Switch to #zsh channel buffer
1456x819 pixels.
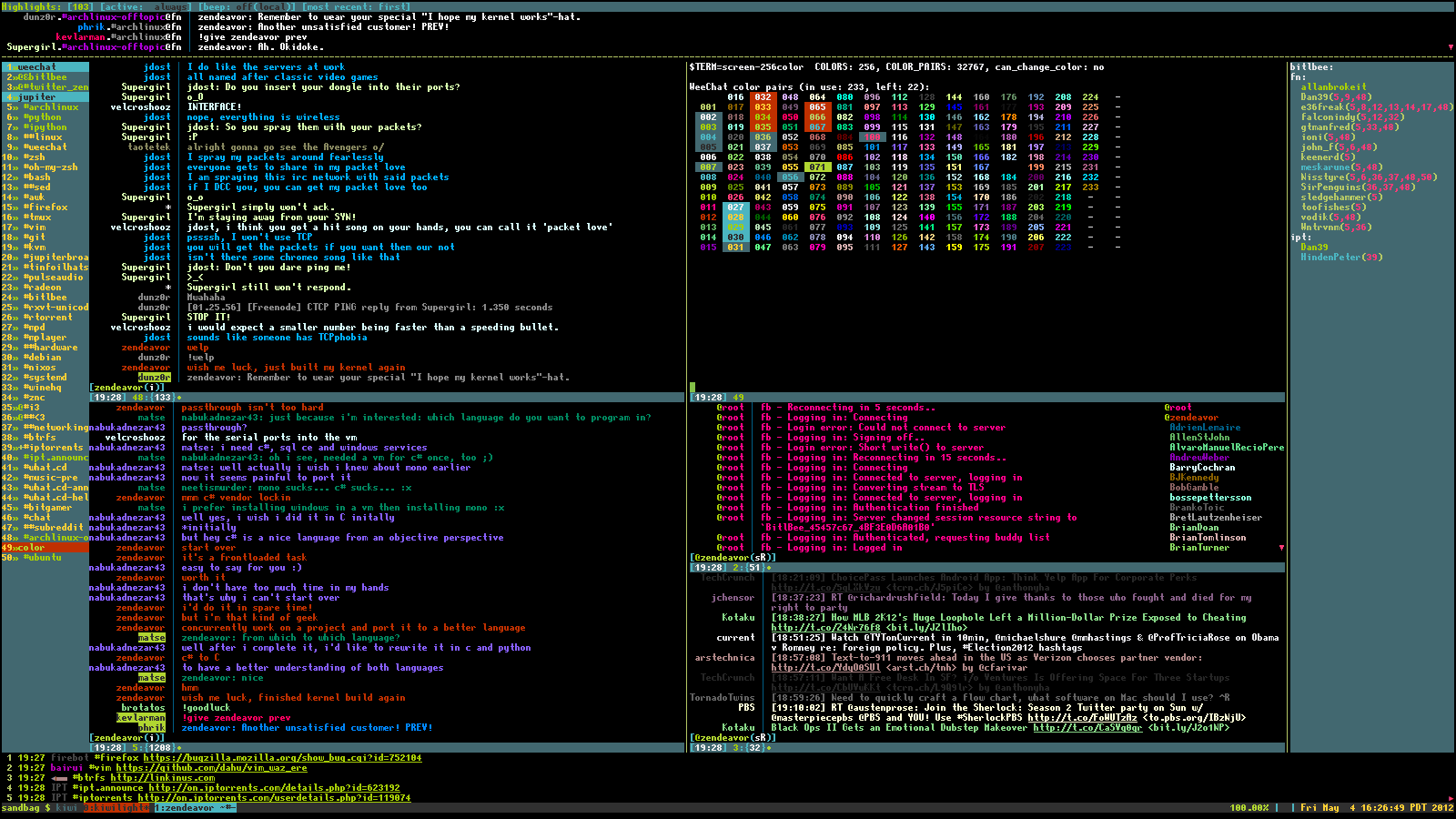point(45,157)
